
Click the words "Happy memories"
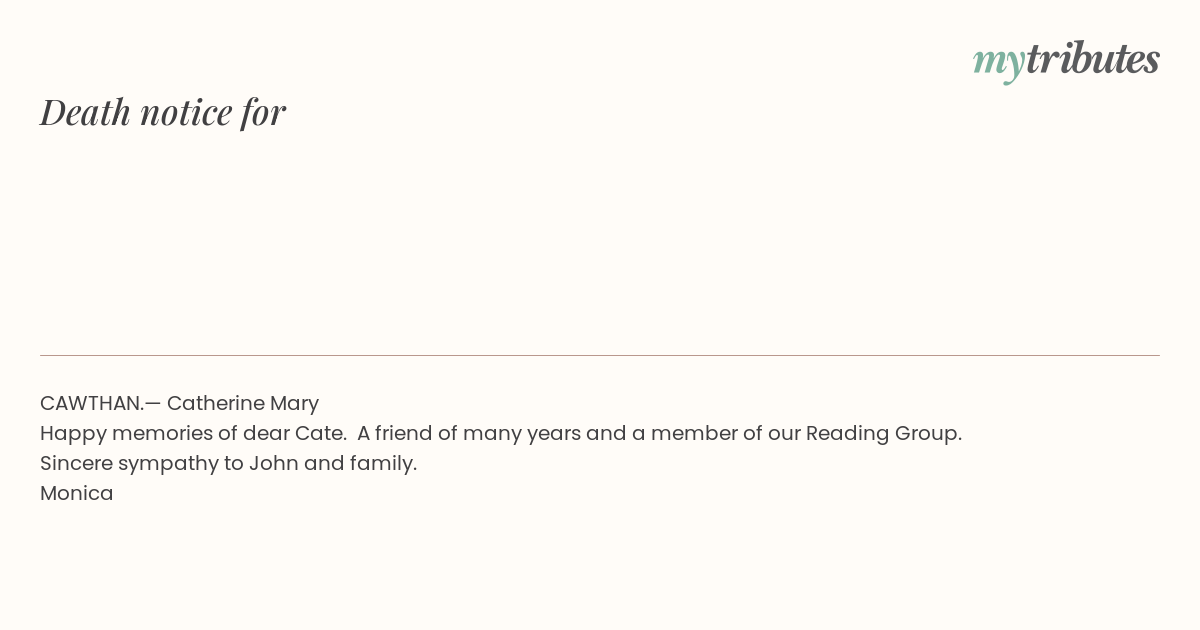(x=126, y=434)
